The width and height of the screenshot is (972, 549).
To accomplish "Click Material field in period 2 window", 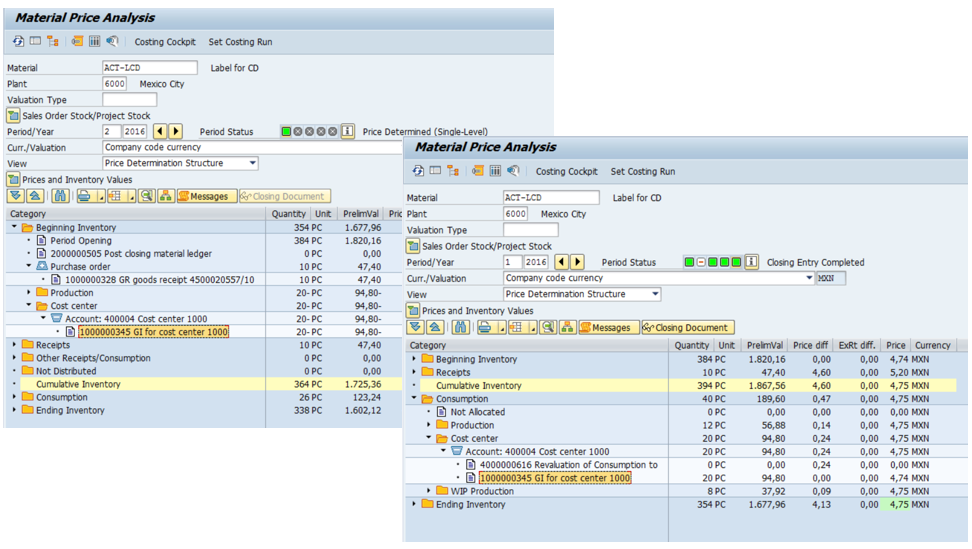I will 150,68.
